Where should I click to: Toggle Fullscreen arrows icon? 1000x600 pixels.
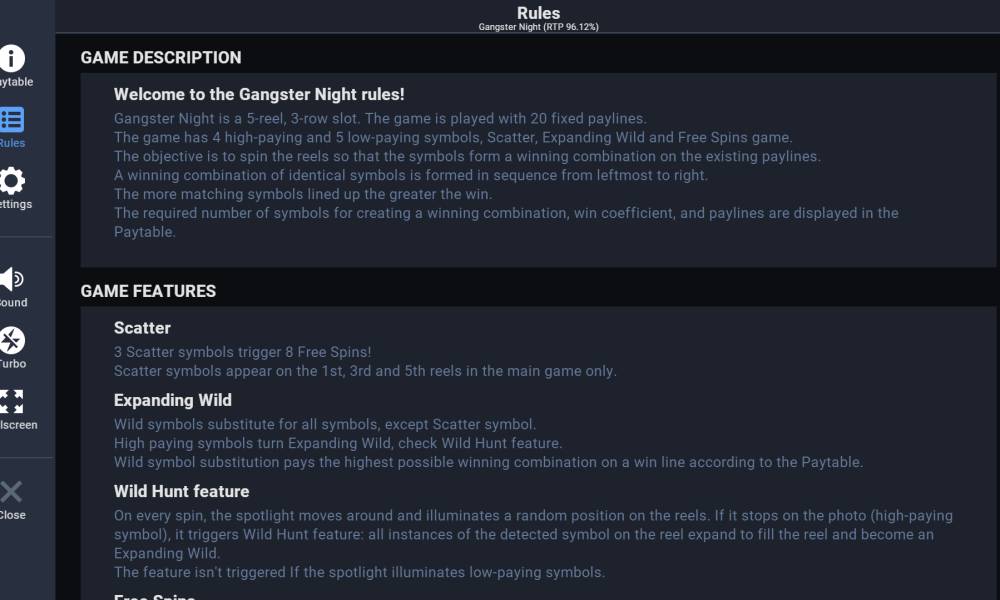[x=11, y=402]
